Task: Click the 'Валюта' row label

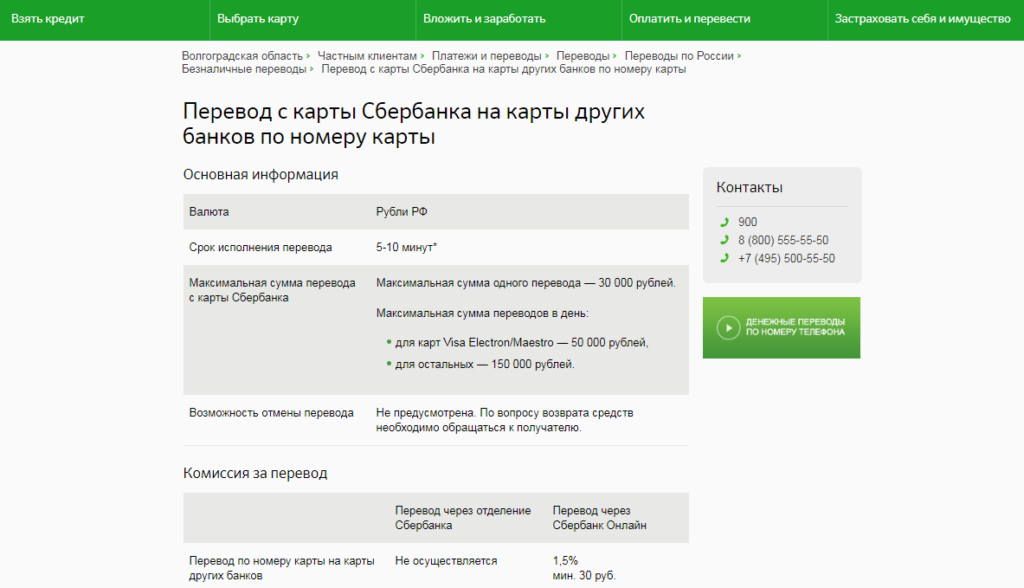Action: click(209, 212)
